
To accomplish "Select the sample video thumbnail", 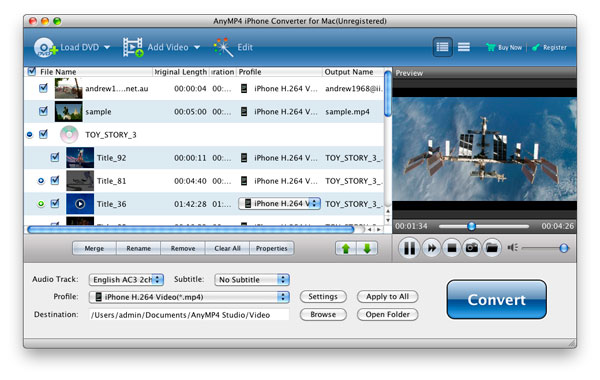I will click(68, 112).
